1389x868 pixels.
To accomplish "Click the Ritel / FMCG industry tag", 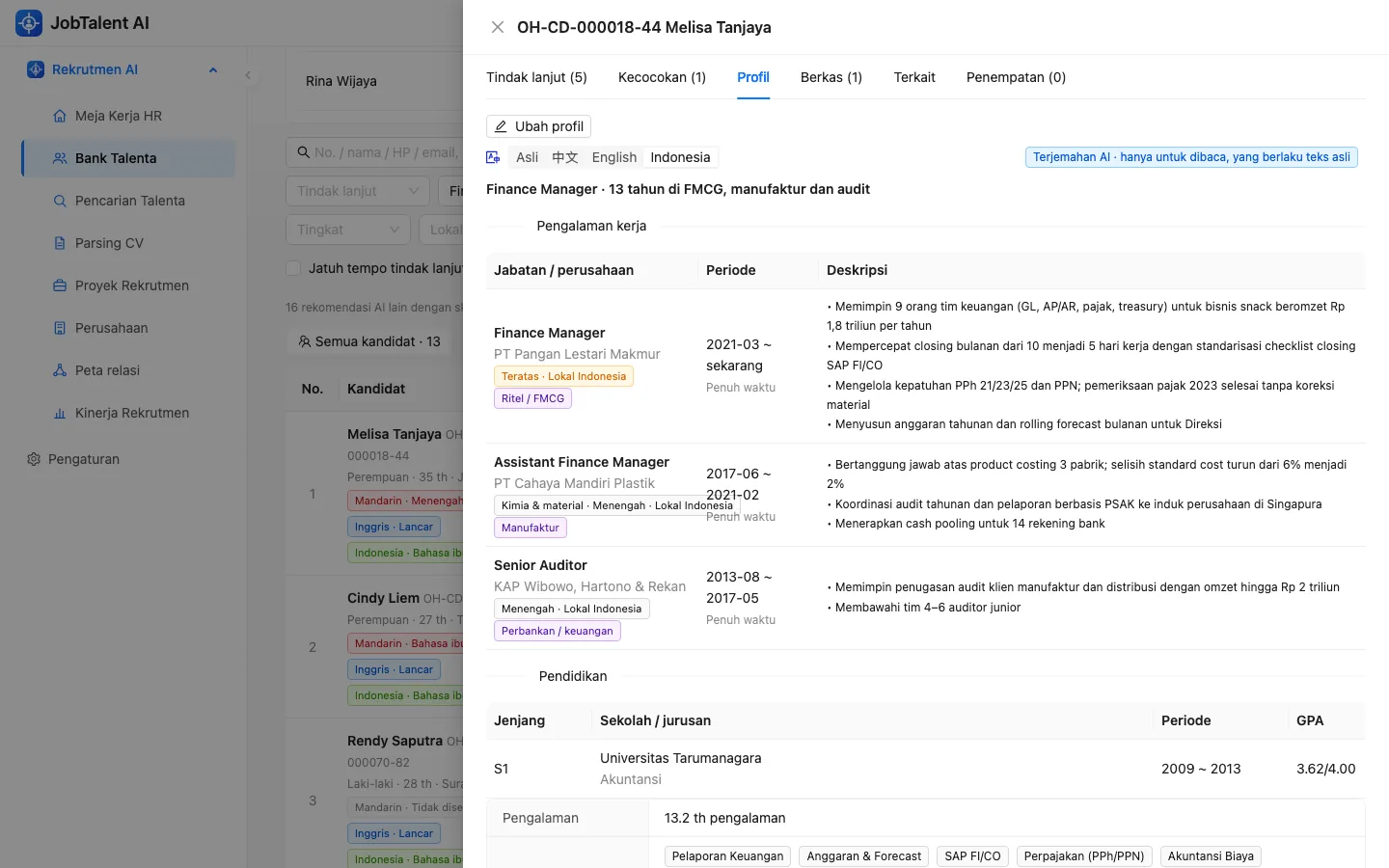I will click(x=532, y=398).
